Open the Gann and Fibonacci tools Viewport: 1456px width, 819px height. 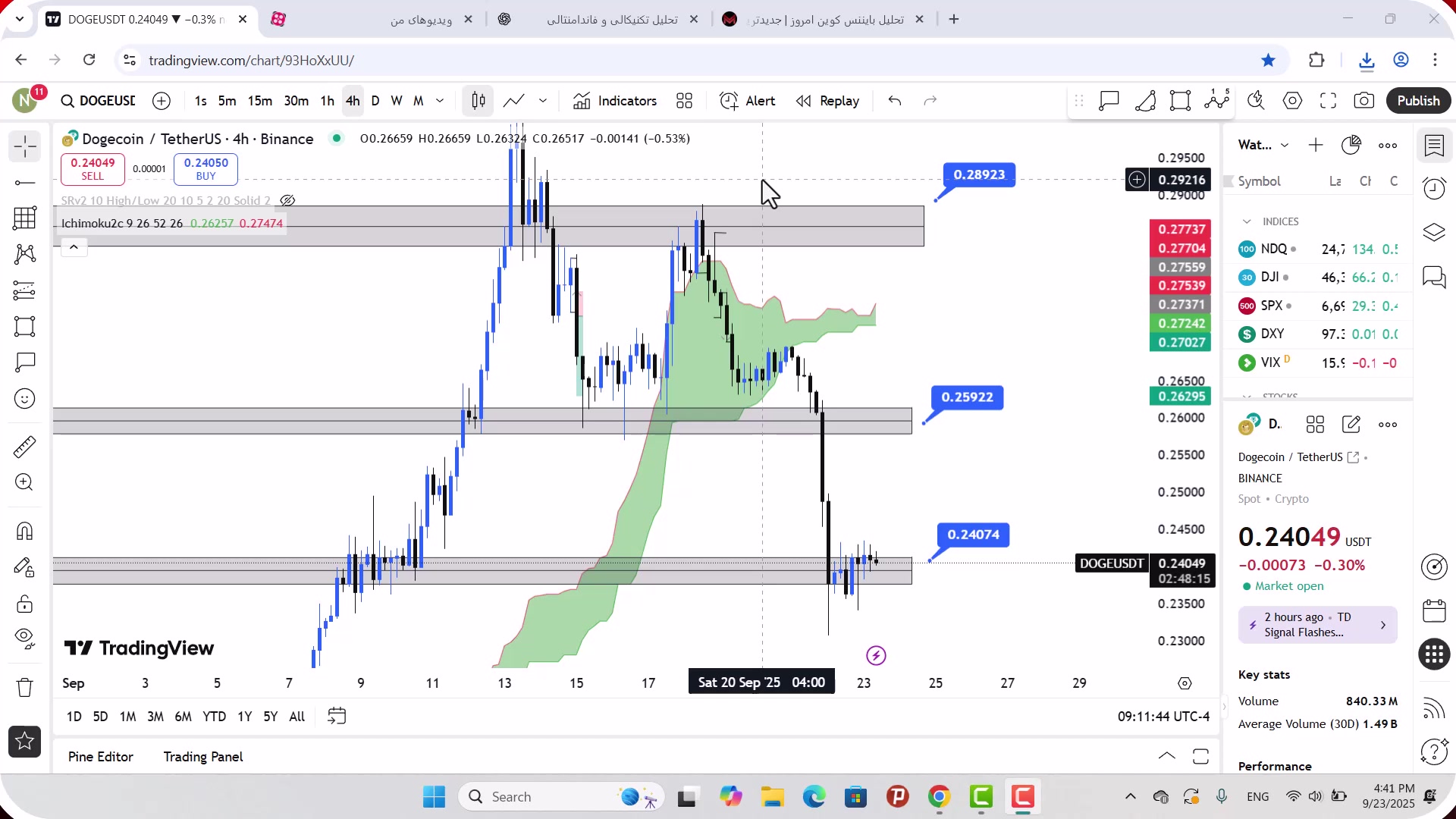pyautogui.click(x=25, y=218)
